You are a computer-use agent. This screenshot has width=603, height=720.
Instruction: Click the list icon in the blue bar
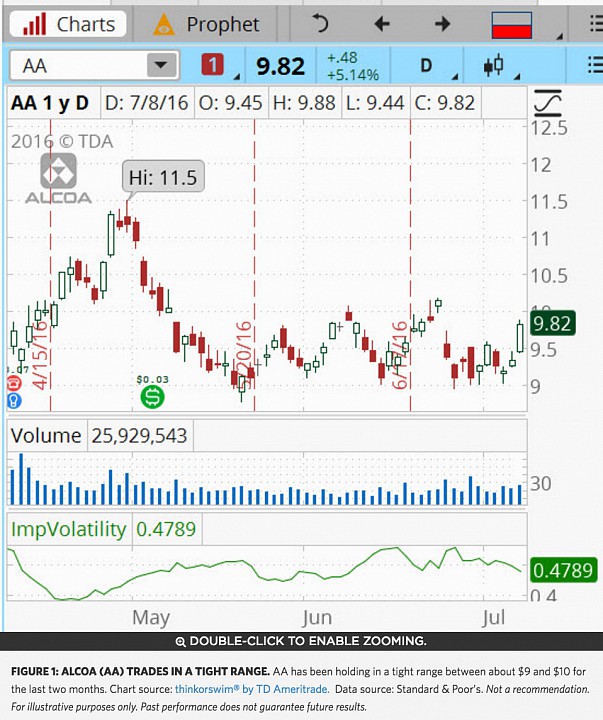pos(595,66)
